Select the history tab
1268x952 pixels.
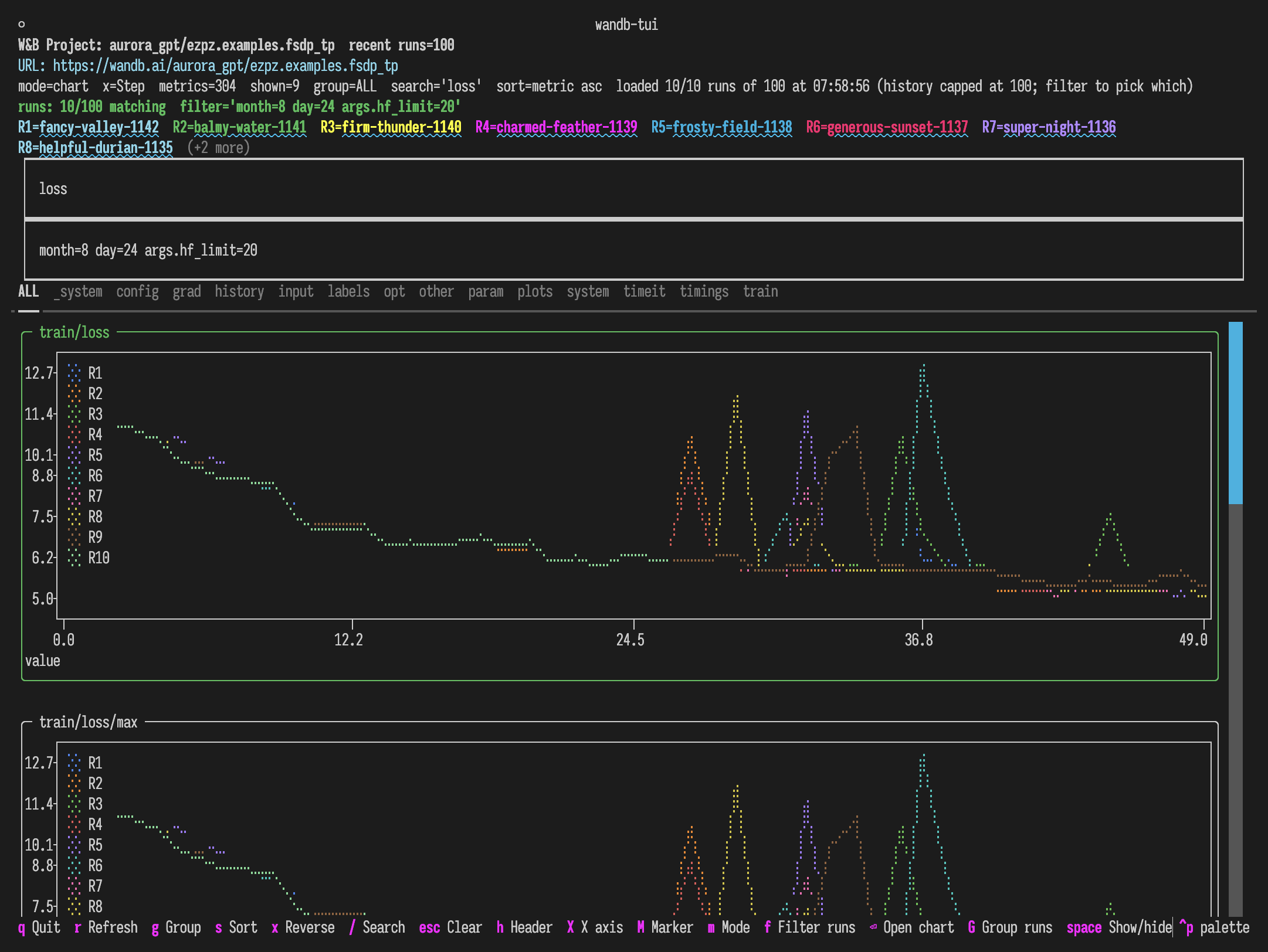pyautogui.click(x=239, y=291)
